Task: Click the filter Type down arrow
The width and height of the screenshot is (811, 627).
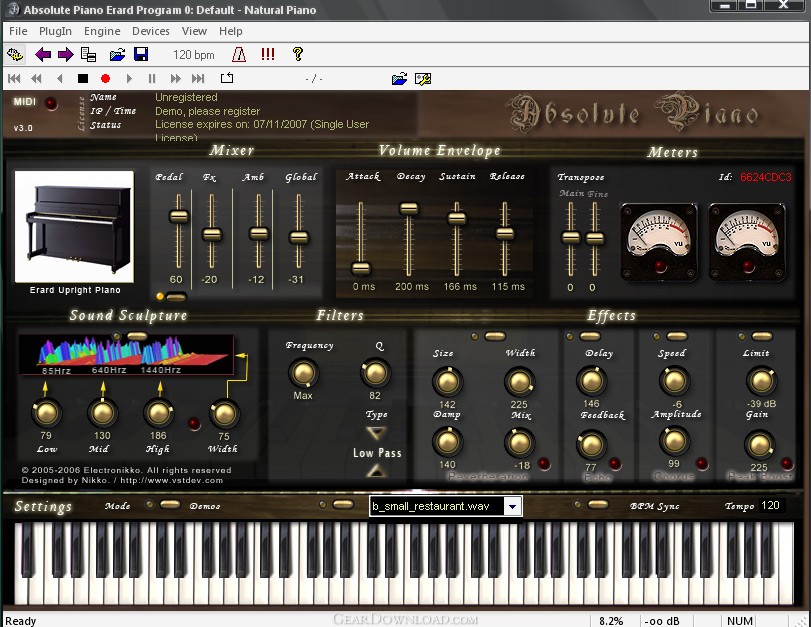Action: pos(376,432)
